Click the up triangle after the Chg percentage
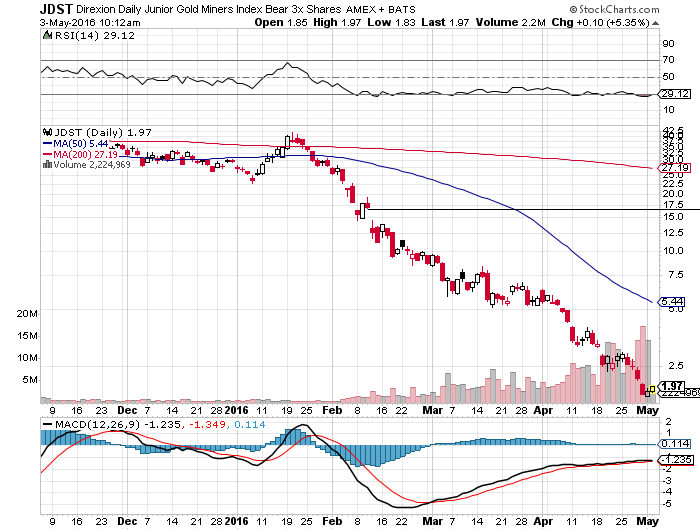The image size is (700, 530). click(655, 23)
